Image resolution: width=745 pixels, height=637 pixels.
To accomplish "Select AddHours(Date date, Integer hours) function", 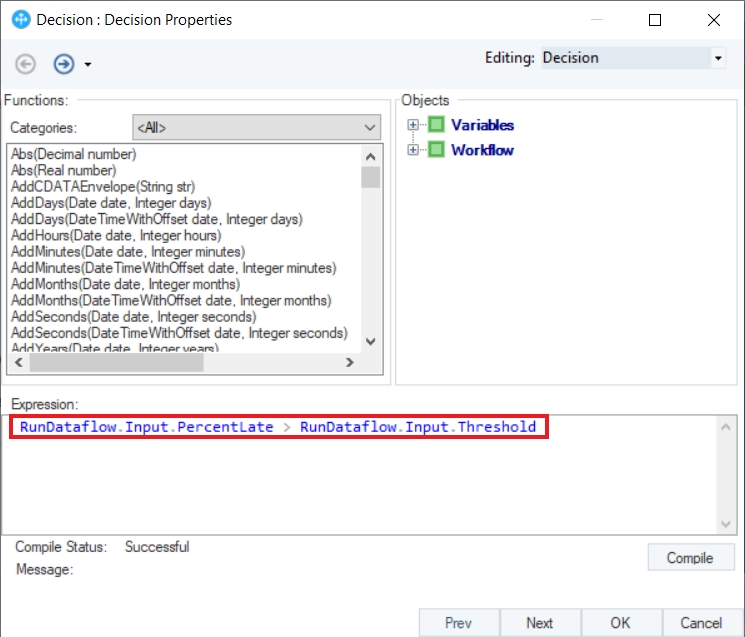I will pos(116,235).
